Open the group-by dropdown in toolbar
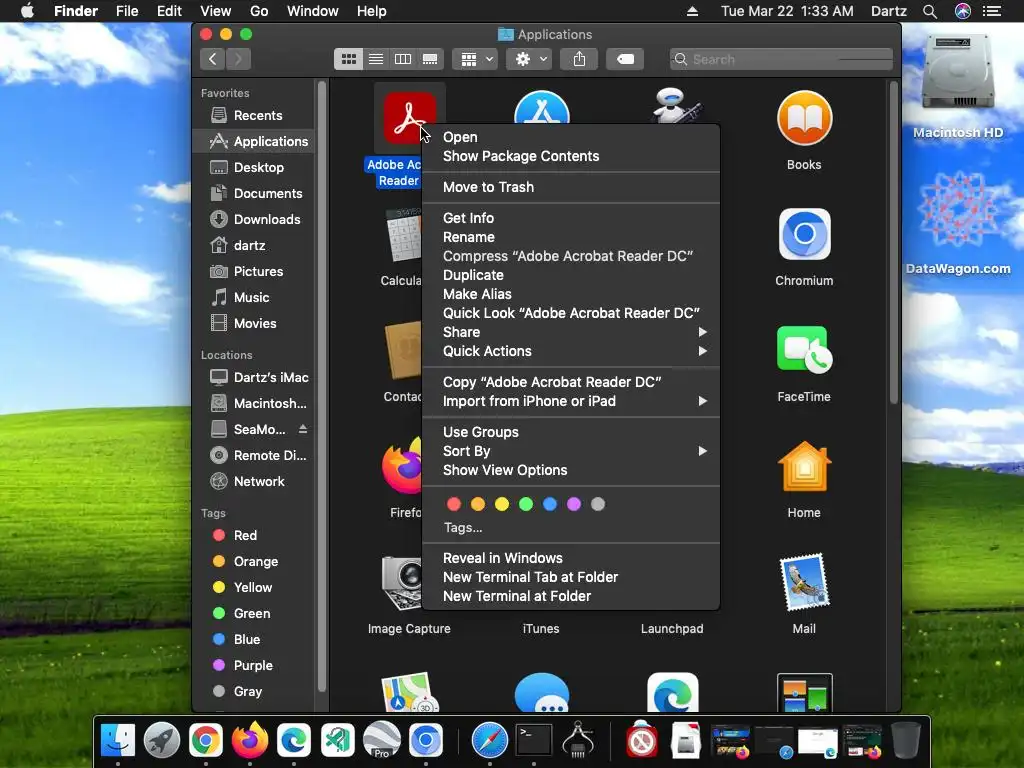 [x=475, y=59]
